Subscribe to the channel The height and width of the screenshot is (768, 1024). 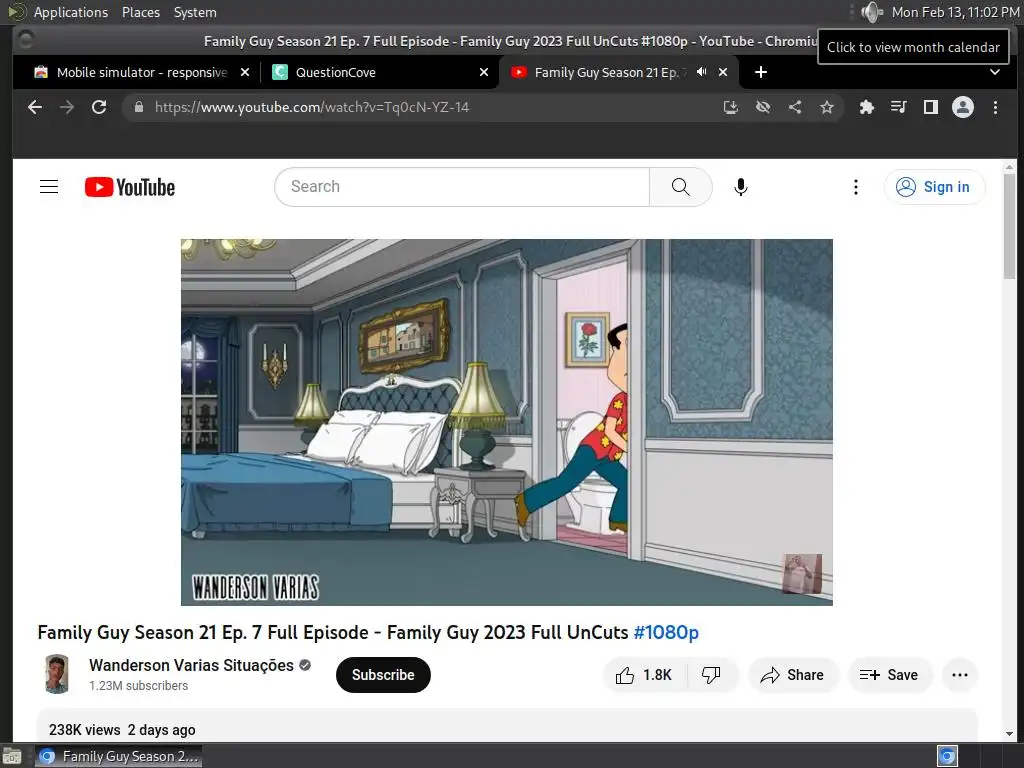tap(383, 675)
